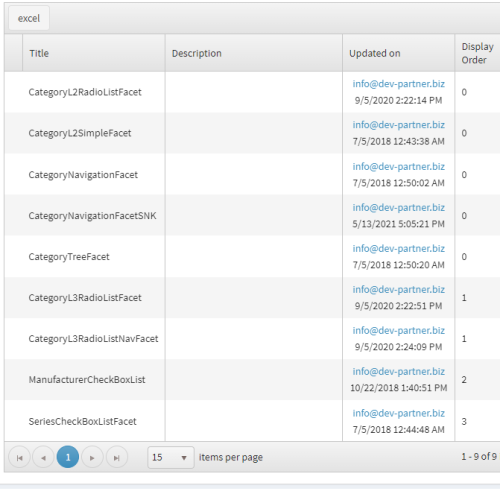Sort by Description column header
Image resolution: width=500 pixels, height=500 pixels.
coord(197,53)
